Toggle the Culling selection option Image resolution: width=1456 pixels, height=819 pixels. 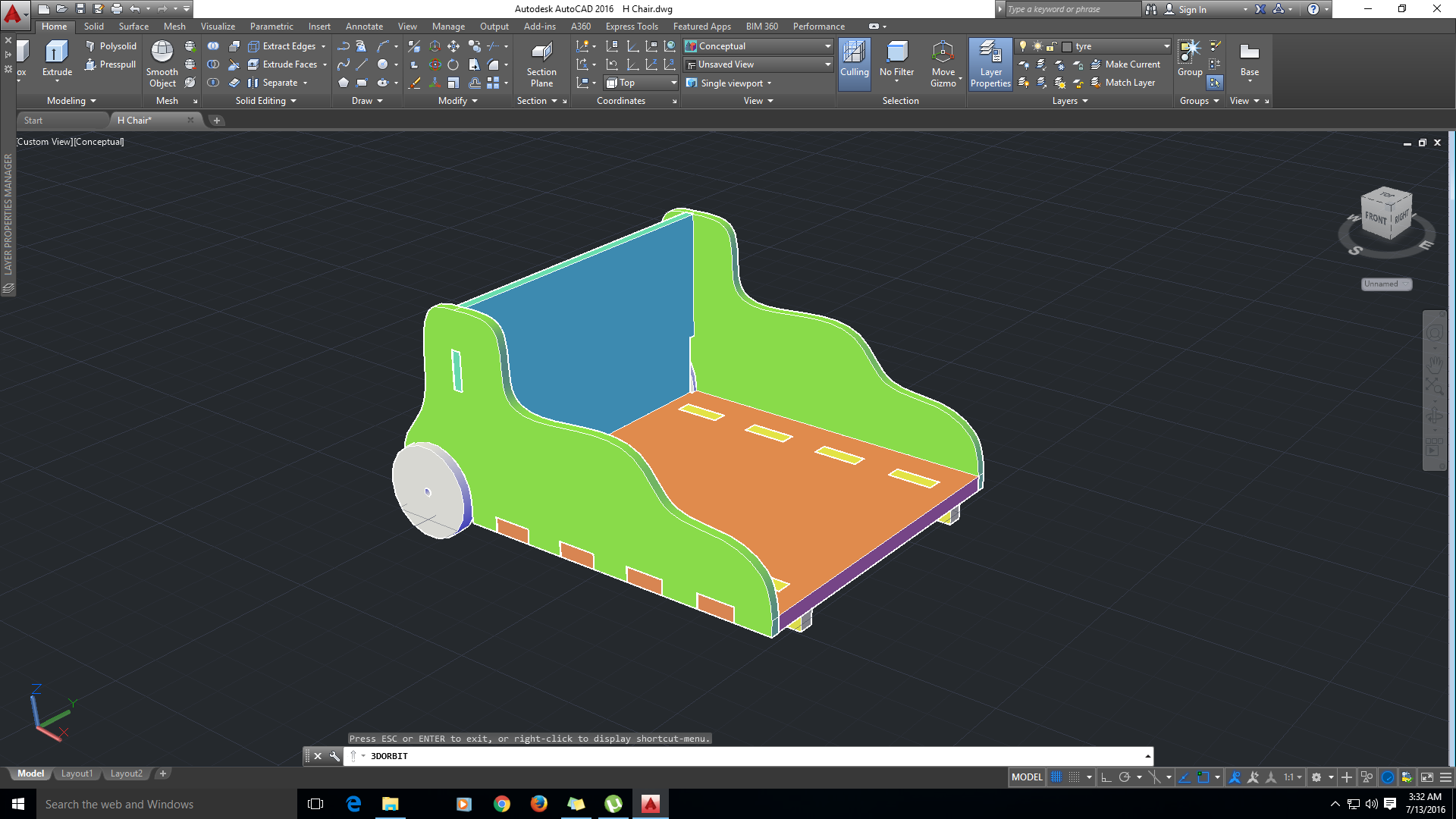click(x=854, y=59)
